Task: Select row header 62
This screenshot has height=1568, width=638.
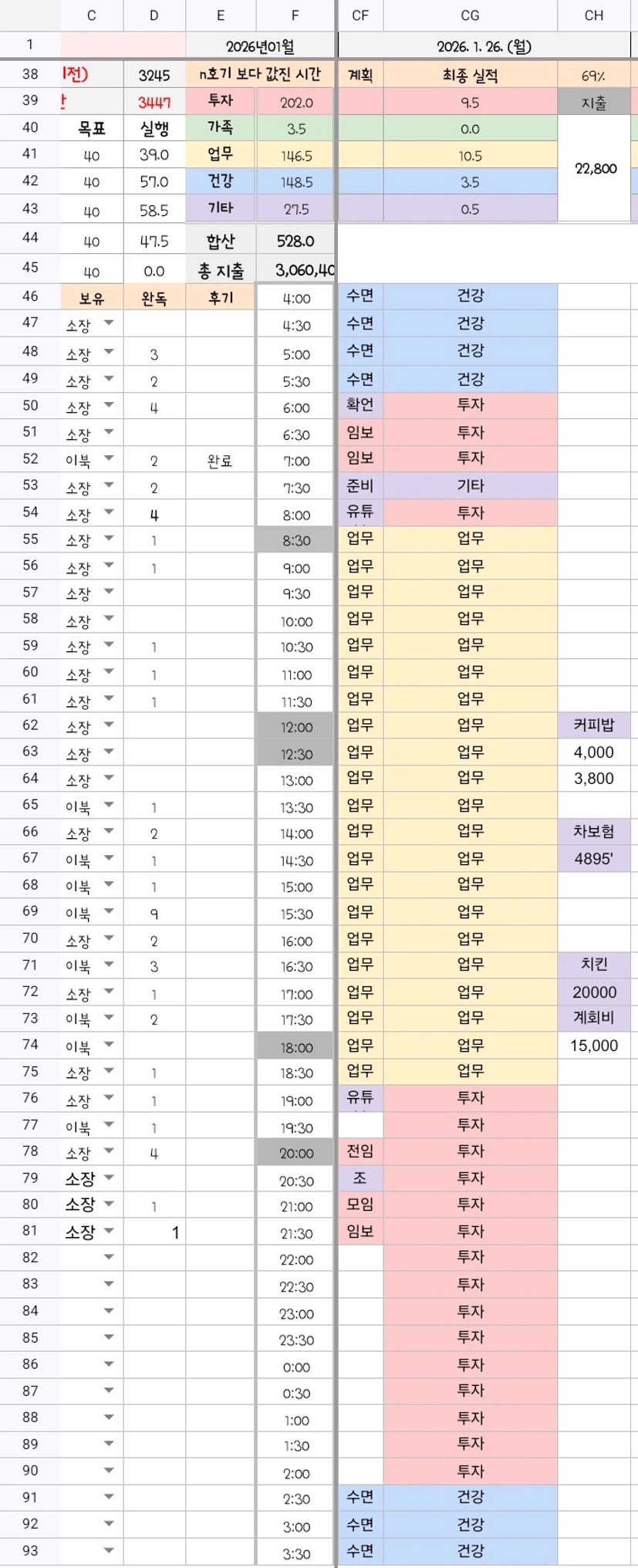Action: [x=30, y=725]
